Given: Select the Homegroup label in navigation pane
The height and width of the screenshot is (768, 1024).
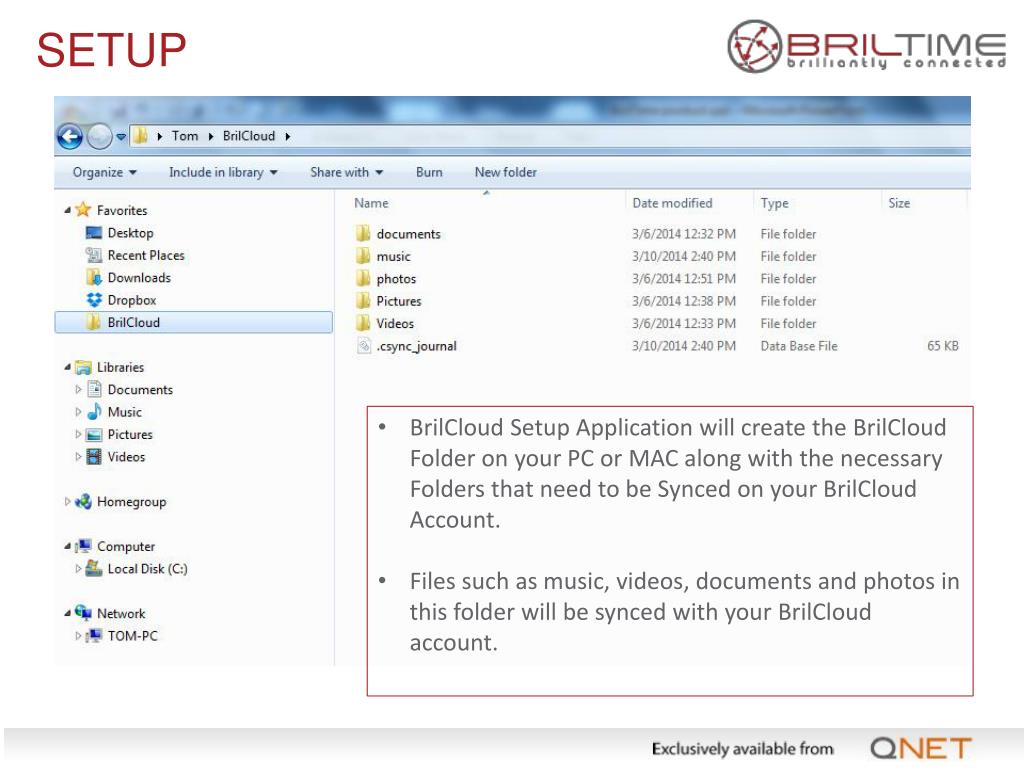Looking at the screenshot, I should click(x=131, y=502).
